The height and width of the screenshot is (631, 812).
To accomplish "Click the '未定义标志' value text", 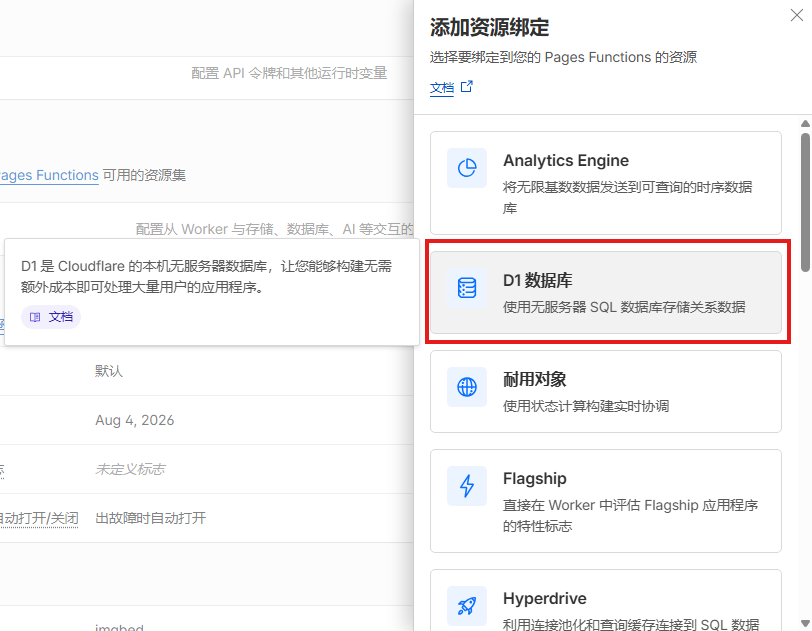I will coord(130,469).
